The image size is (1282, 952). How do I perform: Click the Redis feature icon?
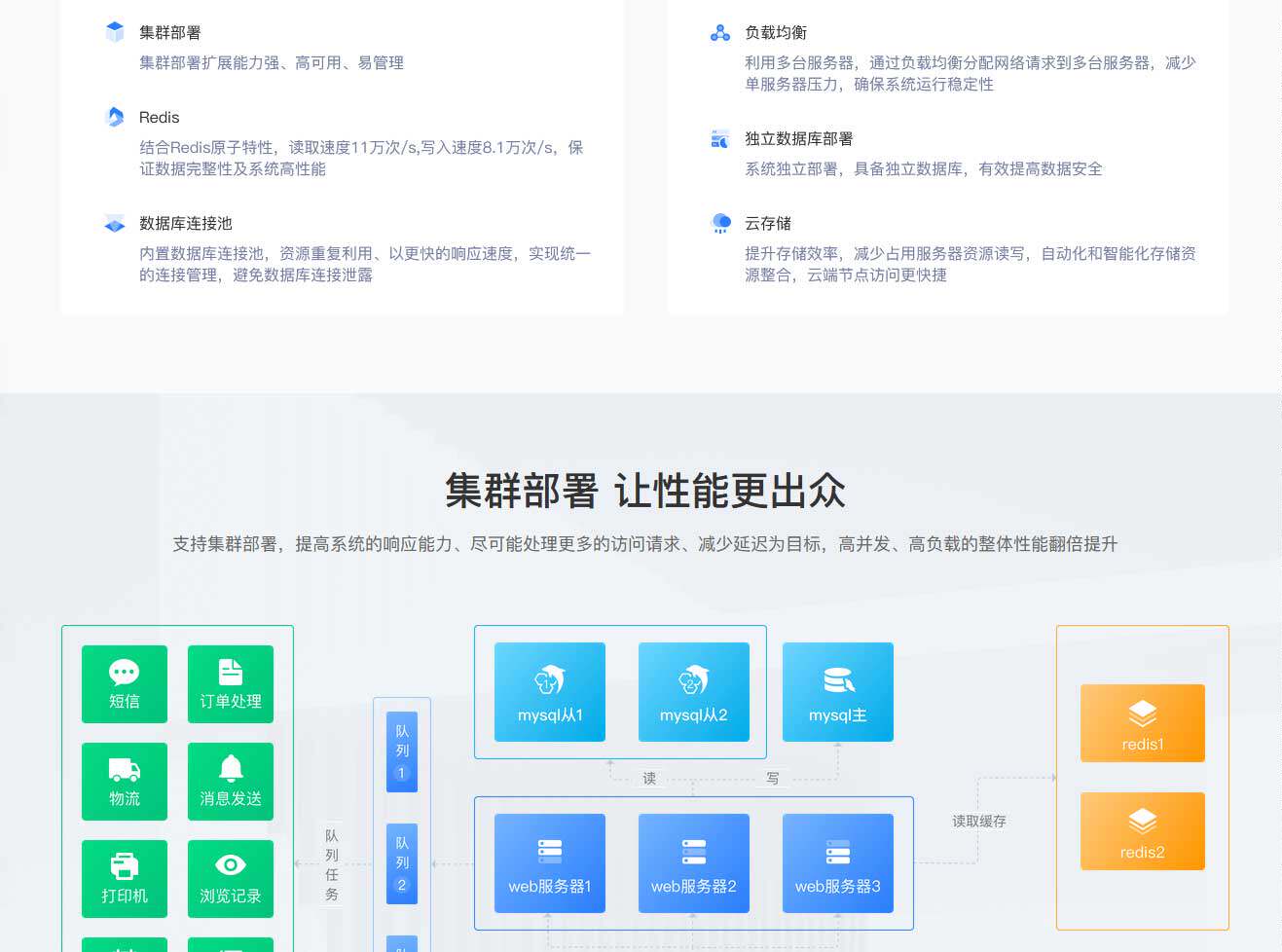point(115,117)
